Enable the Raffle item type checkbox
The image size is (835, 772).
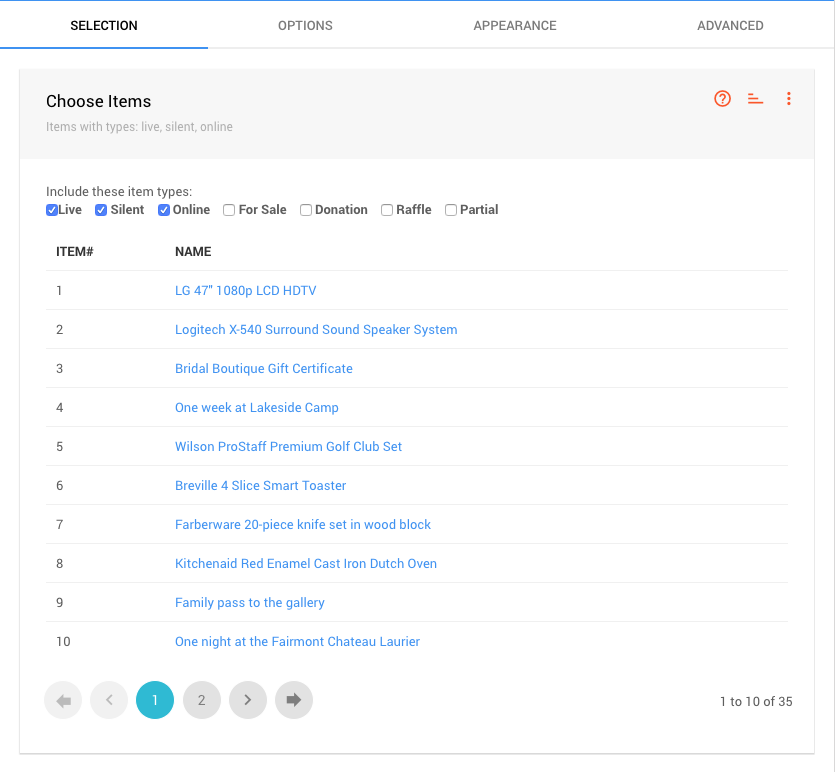tap(387, 210)
